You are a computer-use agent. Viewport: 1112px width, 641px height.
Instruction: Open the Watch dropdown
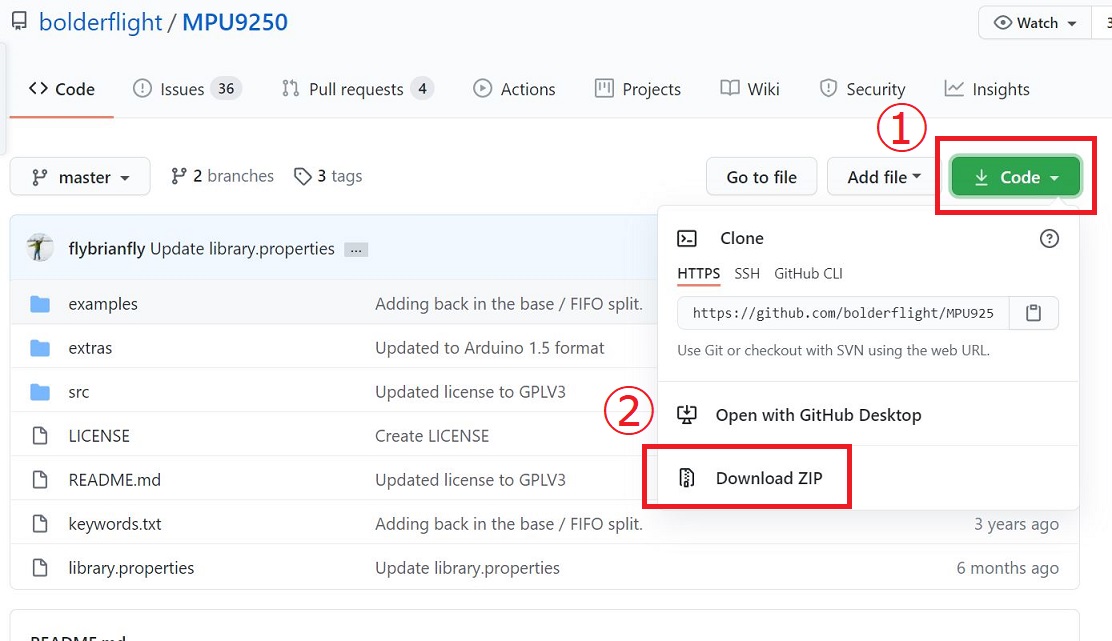1035,23
